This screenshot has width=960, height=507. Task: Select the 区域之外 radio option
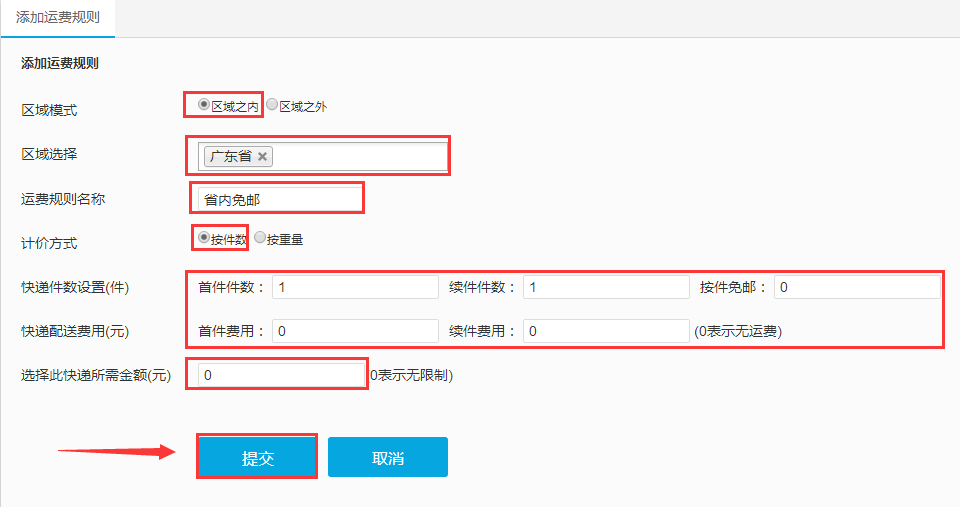pos(272,104)
